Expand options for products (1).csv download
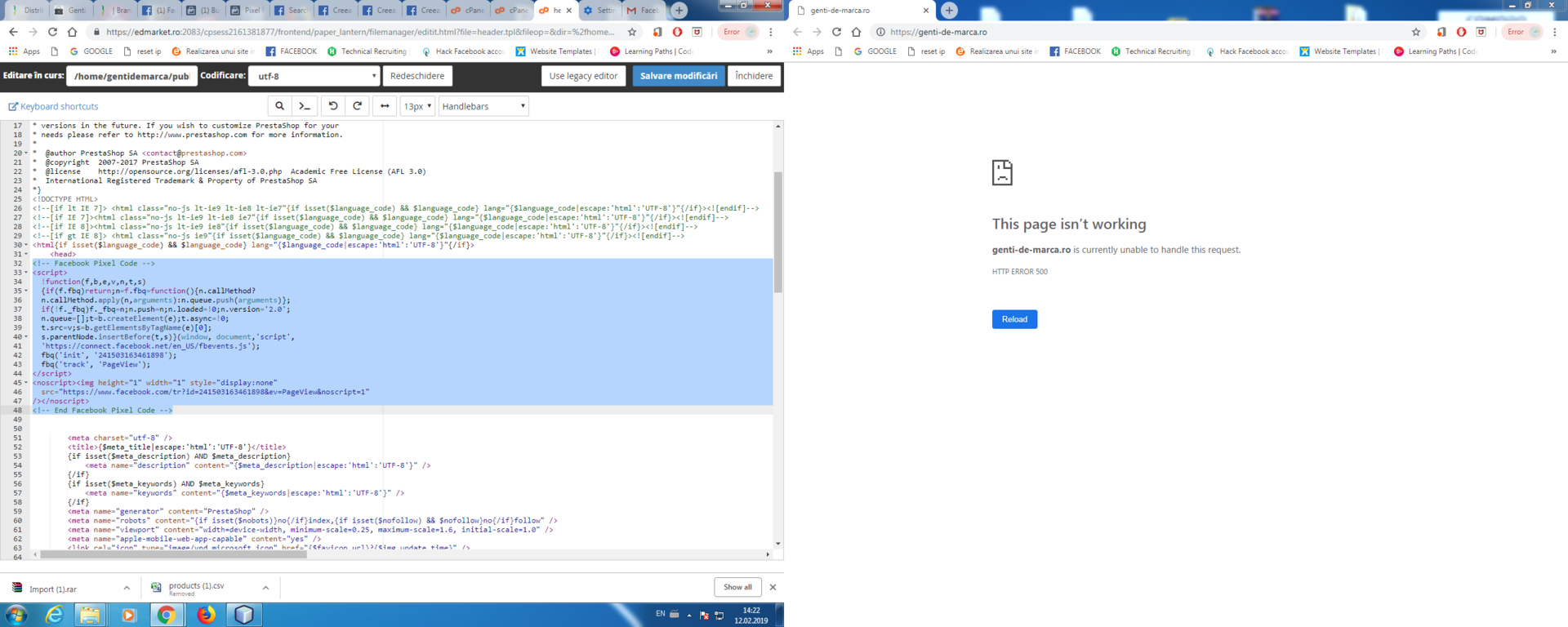 pyautogui.click(x=265, y=588)
